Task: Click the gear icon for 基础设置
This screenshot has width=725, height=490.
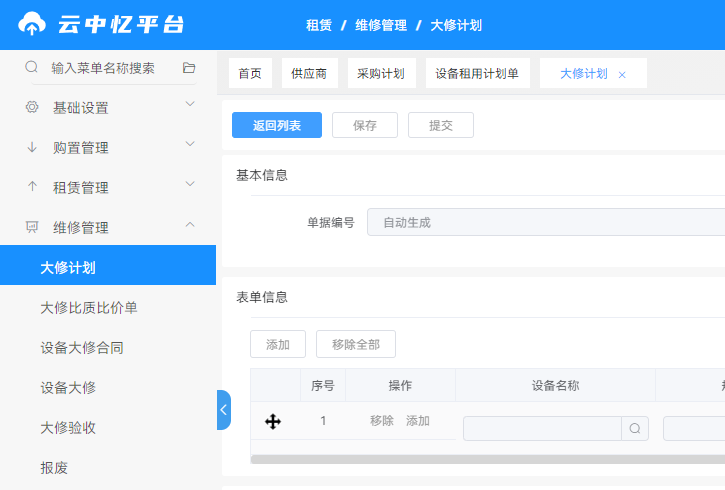Action: 32,107
